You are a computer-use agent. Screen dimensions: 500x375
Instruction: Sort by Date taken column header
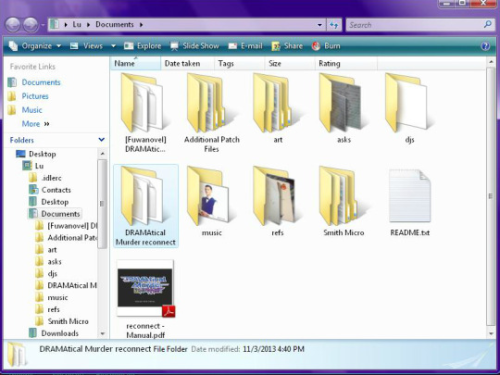[187, 63]
